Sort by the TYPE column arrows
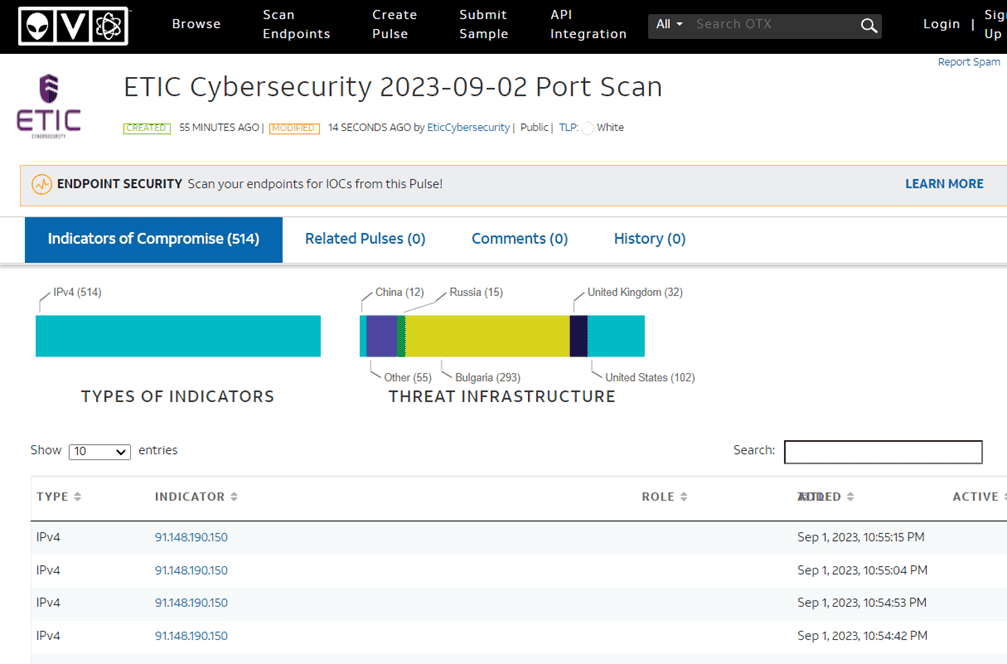Image resolution: width=1007 pixels, height=664 pixels. [78, 497]
